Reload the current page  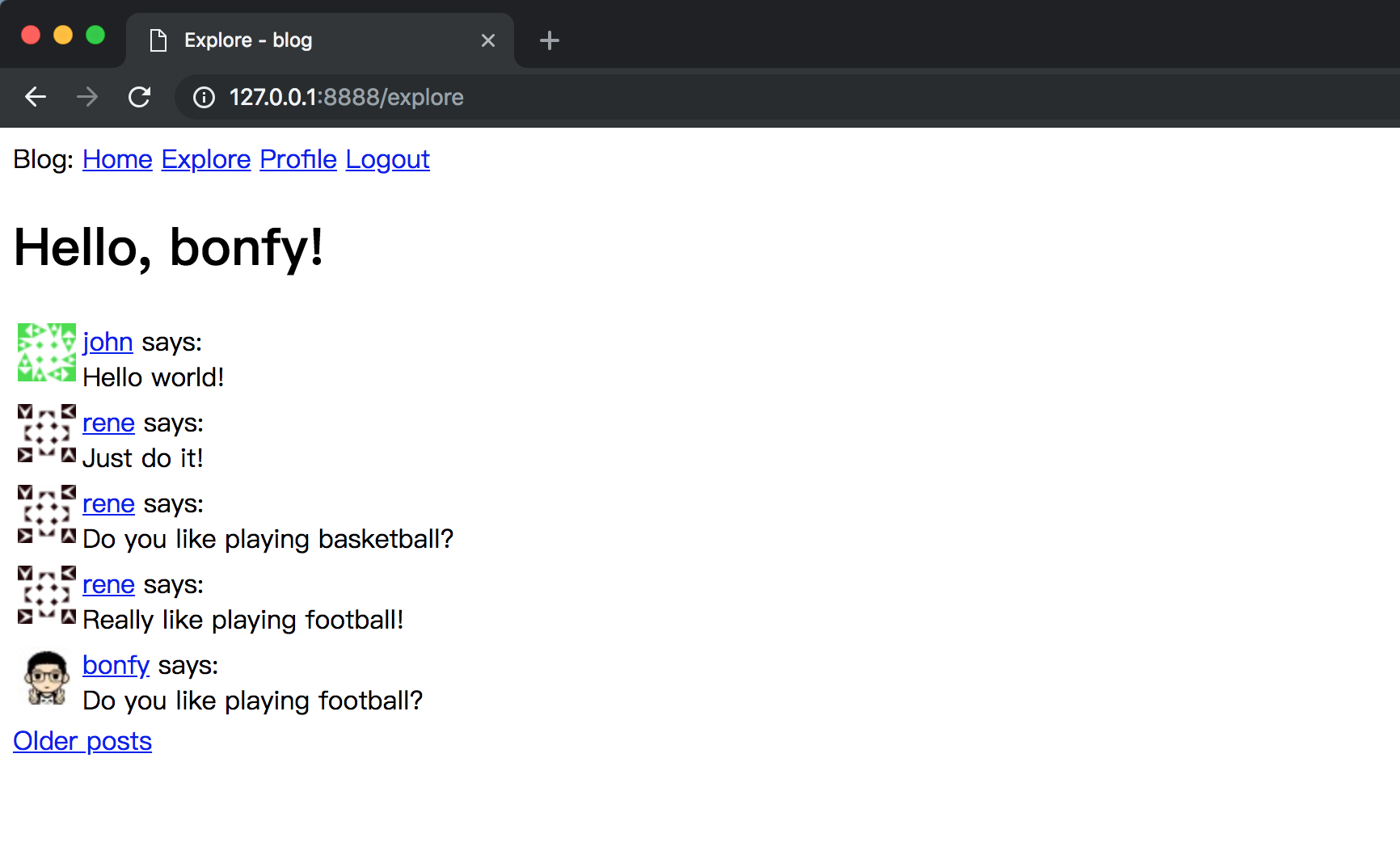point(139,97)
